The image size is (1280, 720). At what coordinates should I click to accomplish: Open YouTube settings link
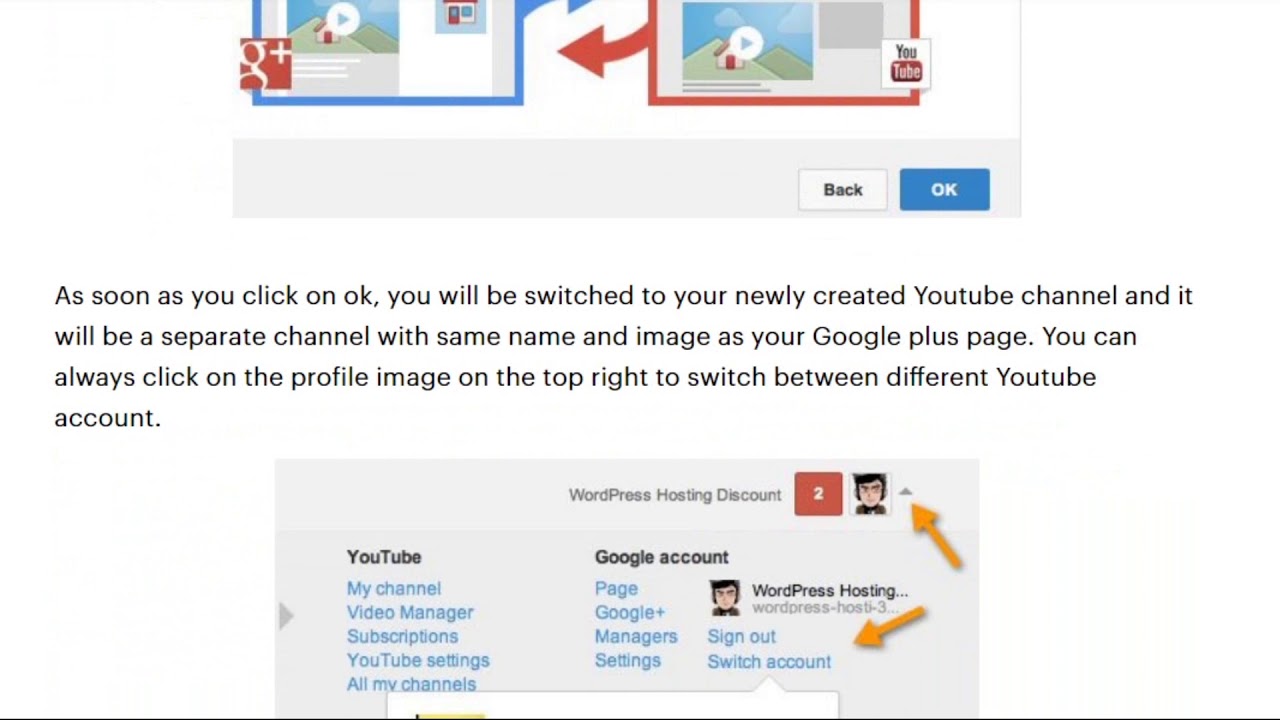pos(418,661)
